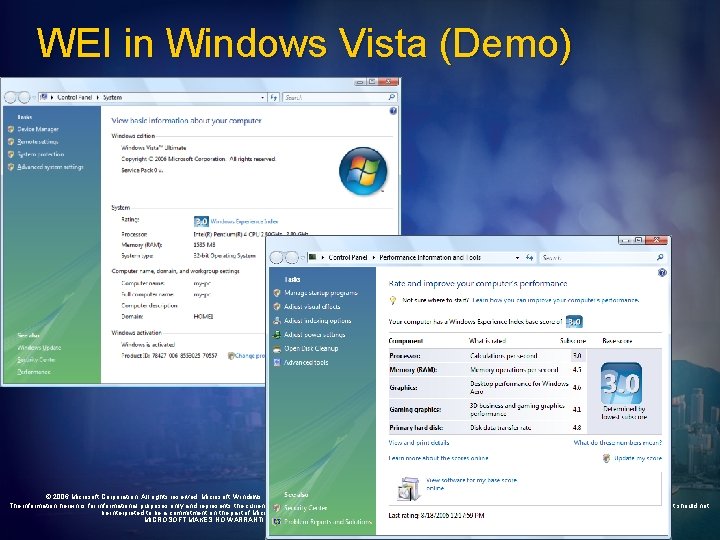Click the Advanced system settings shield icon

(x=11, y=167)
